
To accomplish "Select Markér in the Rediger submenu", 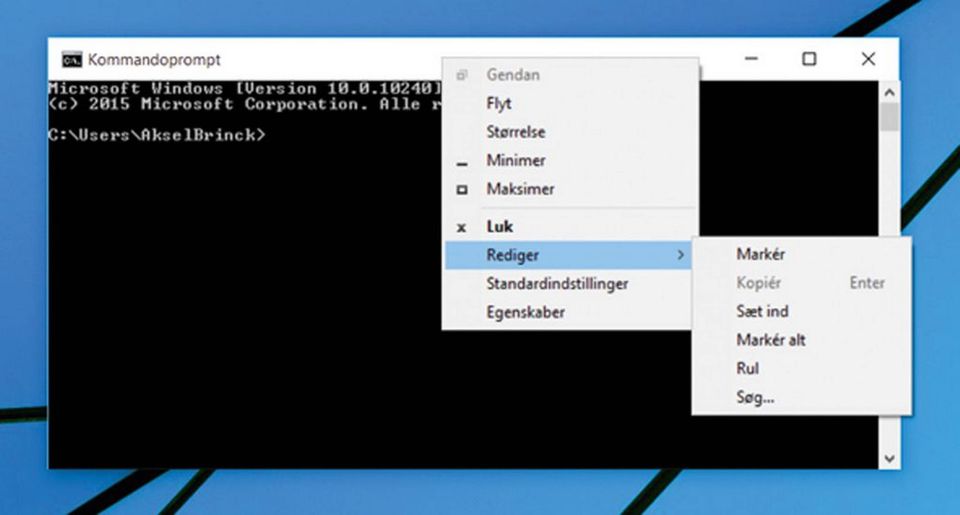I will point(760,254).
